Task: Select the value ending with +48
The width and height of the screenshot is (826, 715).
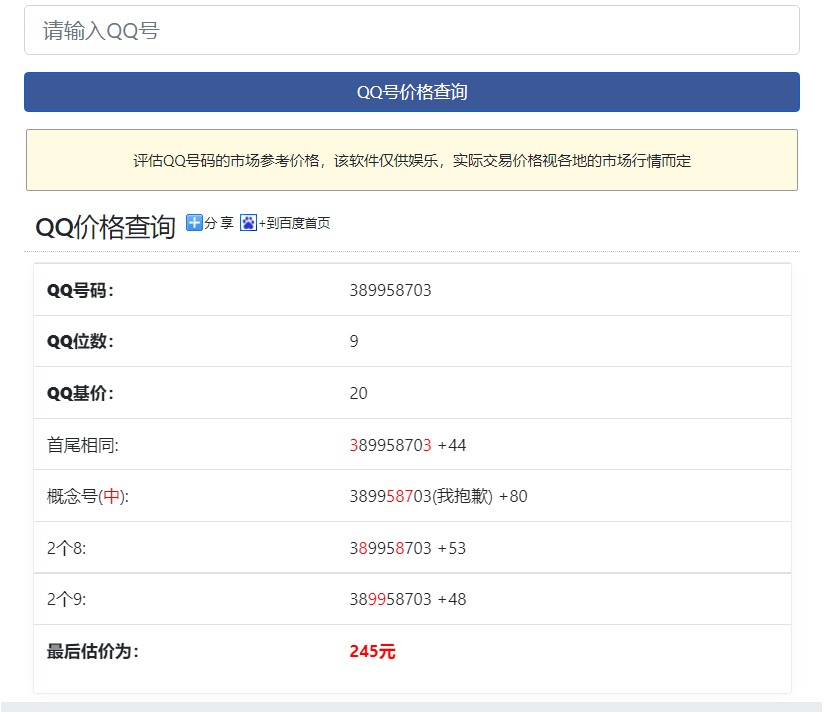Action: point(408,600)
